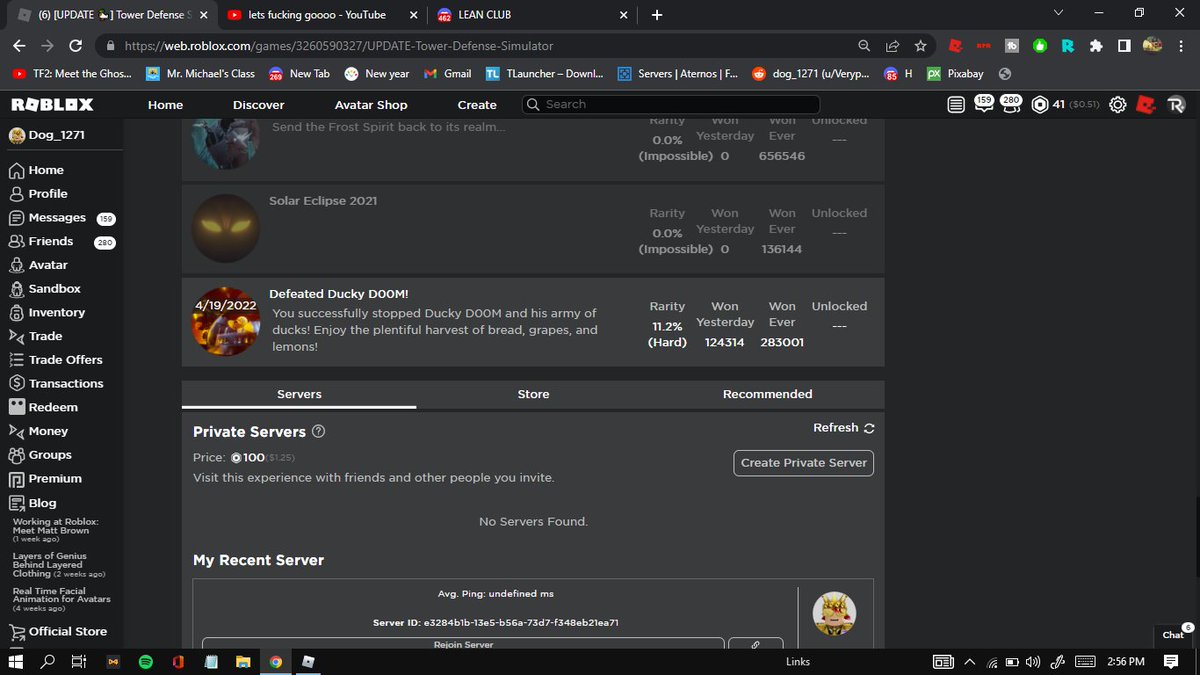Open the Chrome profile avatar menu

[x=1152, y=46]
